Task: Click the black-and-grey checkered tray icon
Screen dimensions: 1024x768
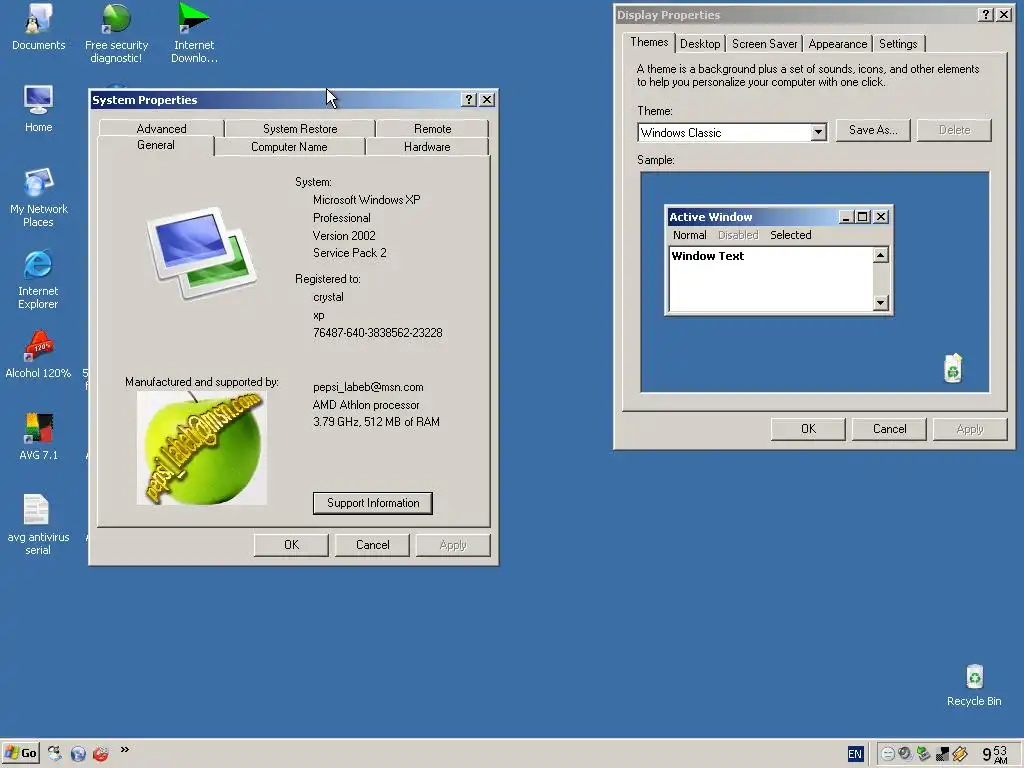Action: (x=942, y=754)
